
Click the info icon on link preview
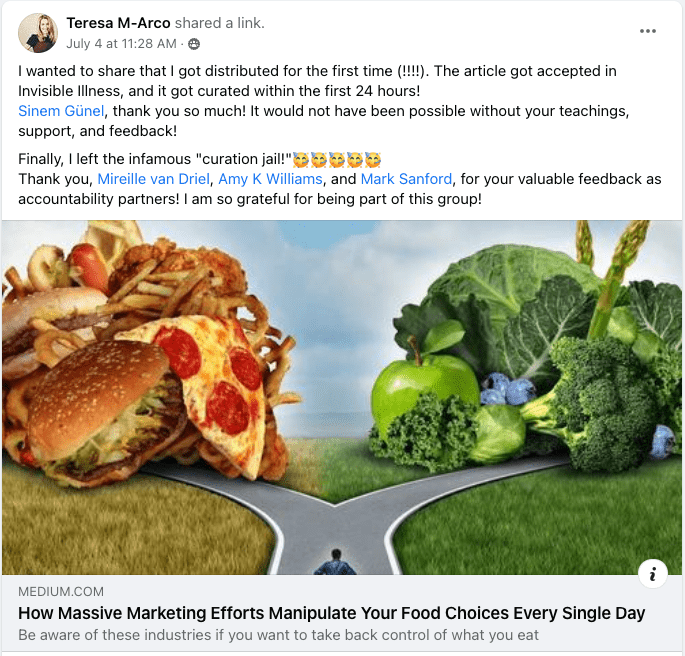point(653,573)
